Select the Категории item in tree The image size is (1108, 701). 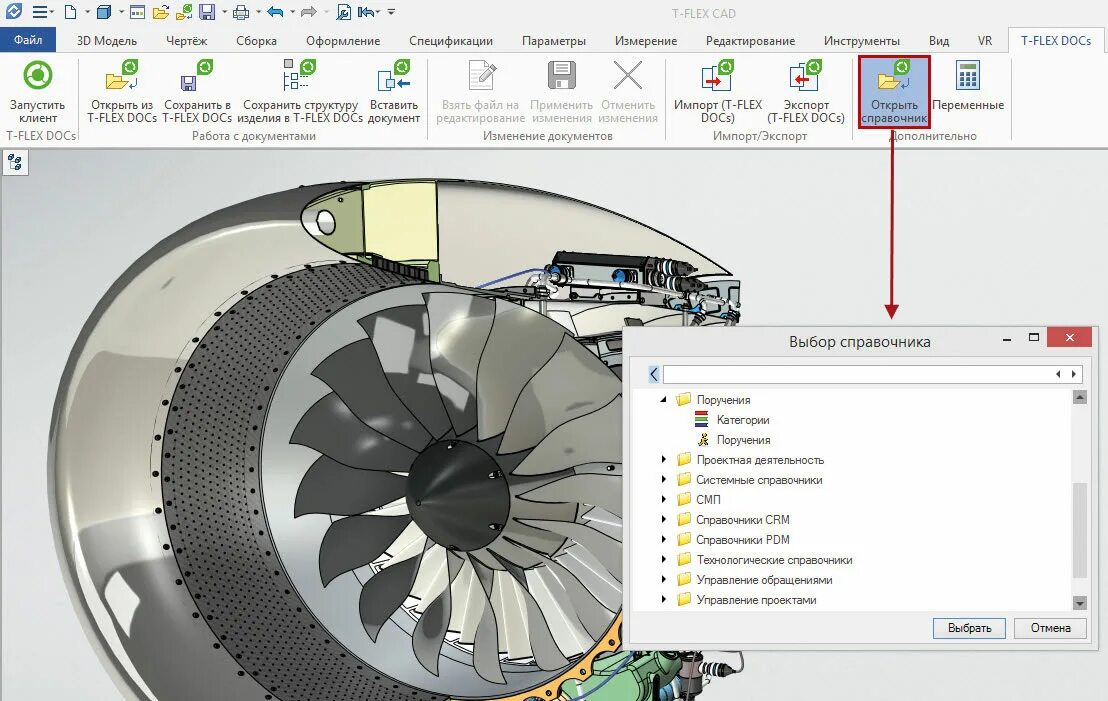(x=743, y=420)
